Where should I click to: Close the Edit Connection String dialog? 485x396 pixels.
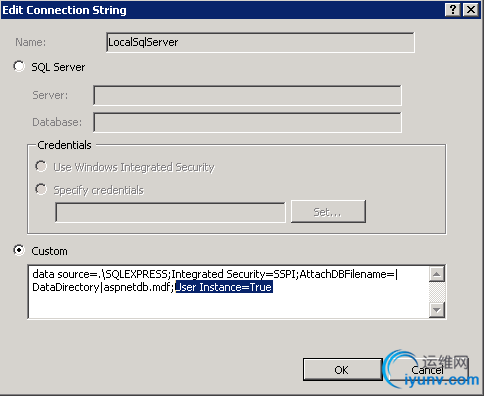471,10
